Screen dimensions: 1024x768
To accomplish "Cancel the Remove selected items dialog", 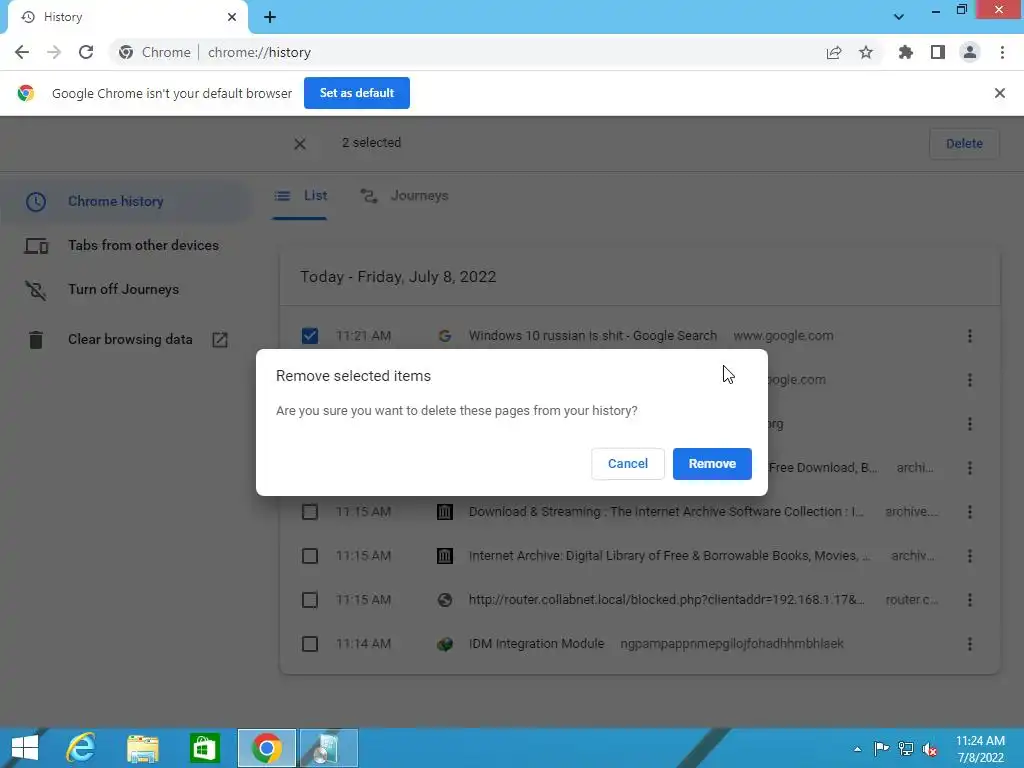I will point(628,464).
